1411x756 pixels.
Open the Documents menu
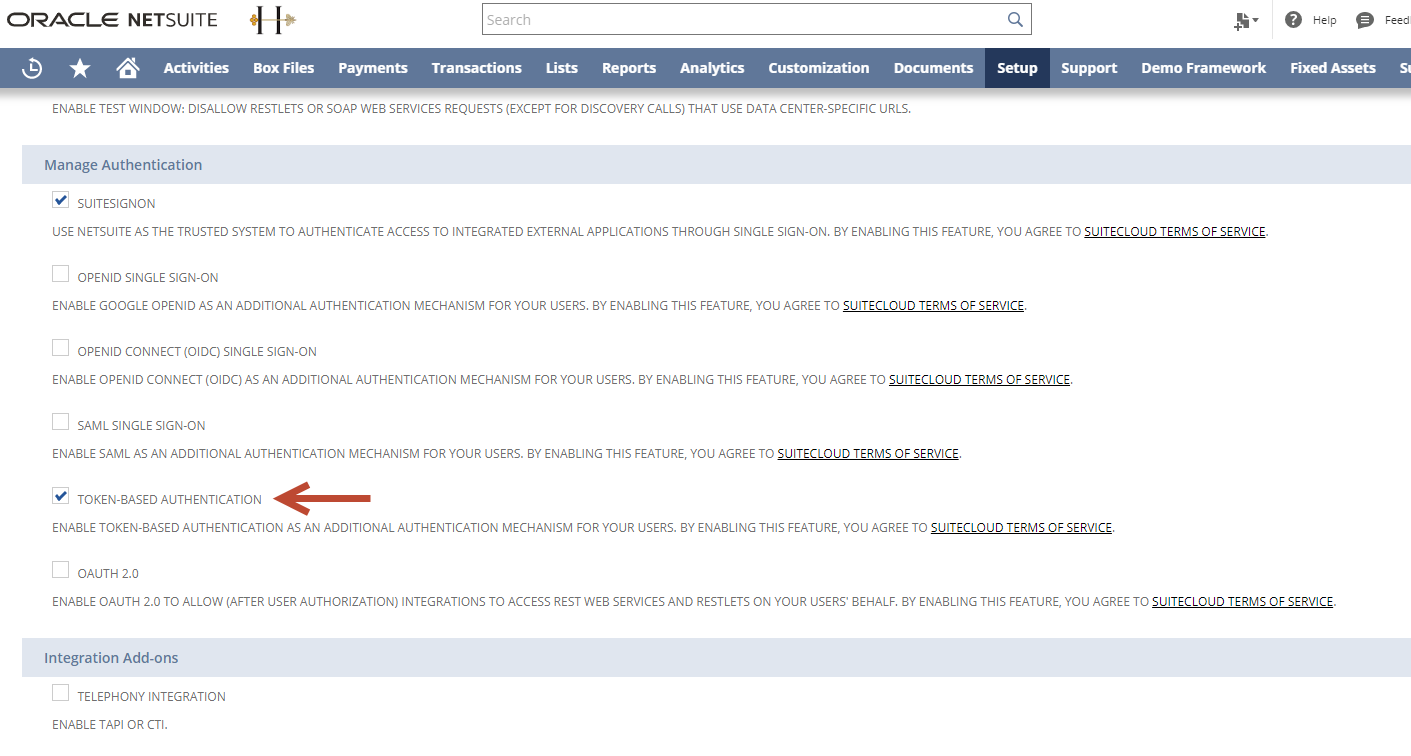pyautogui.click(x=933, y=68)
